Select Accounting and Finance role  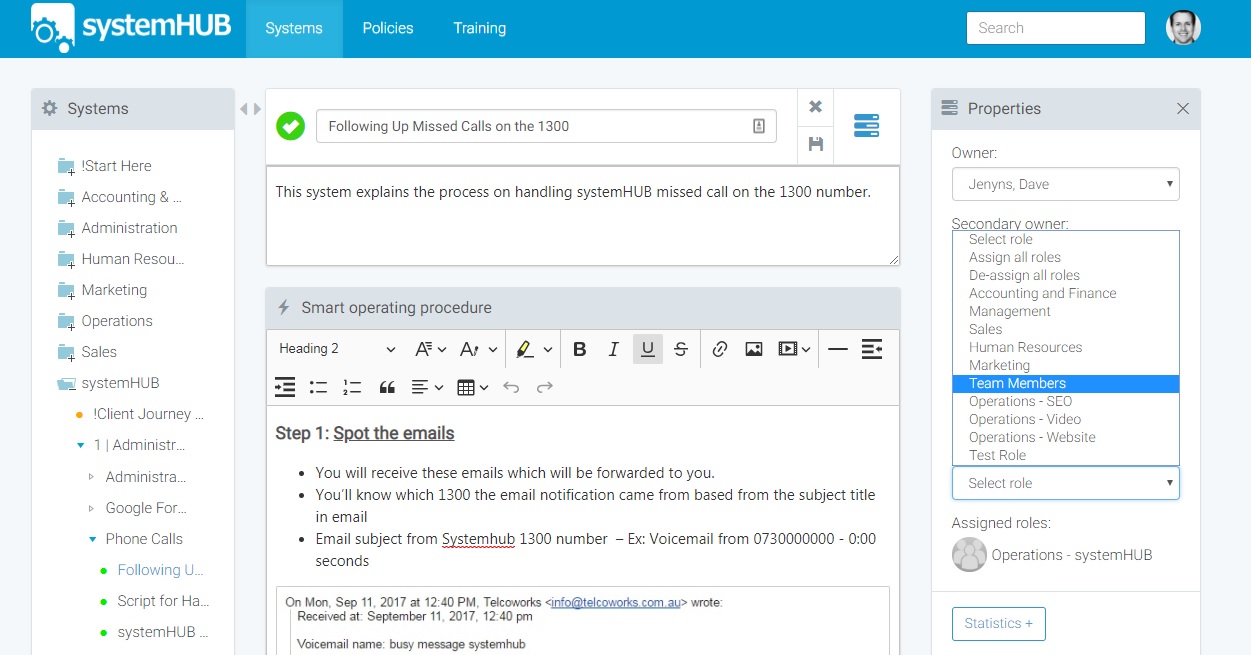(x=1066, y=293)
